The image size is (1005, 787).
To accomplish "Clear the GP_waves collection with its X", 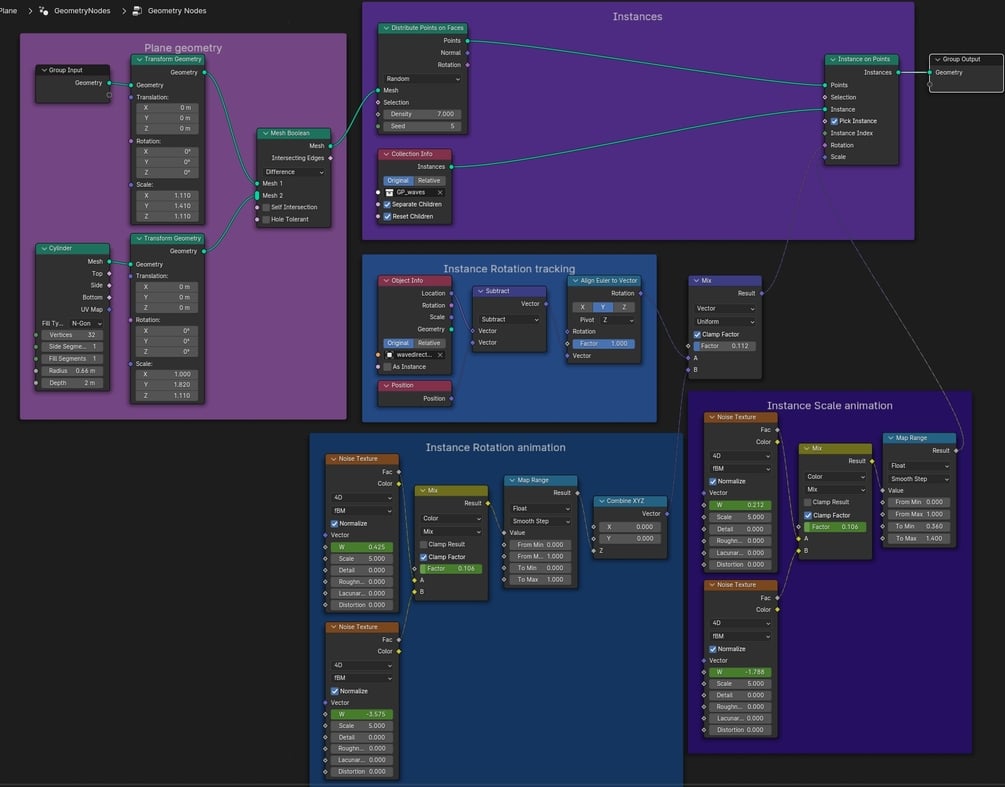I will point(440,192).
